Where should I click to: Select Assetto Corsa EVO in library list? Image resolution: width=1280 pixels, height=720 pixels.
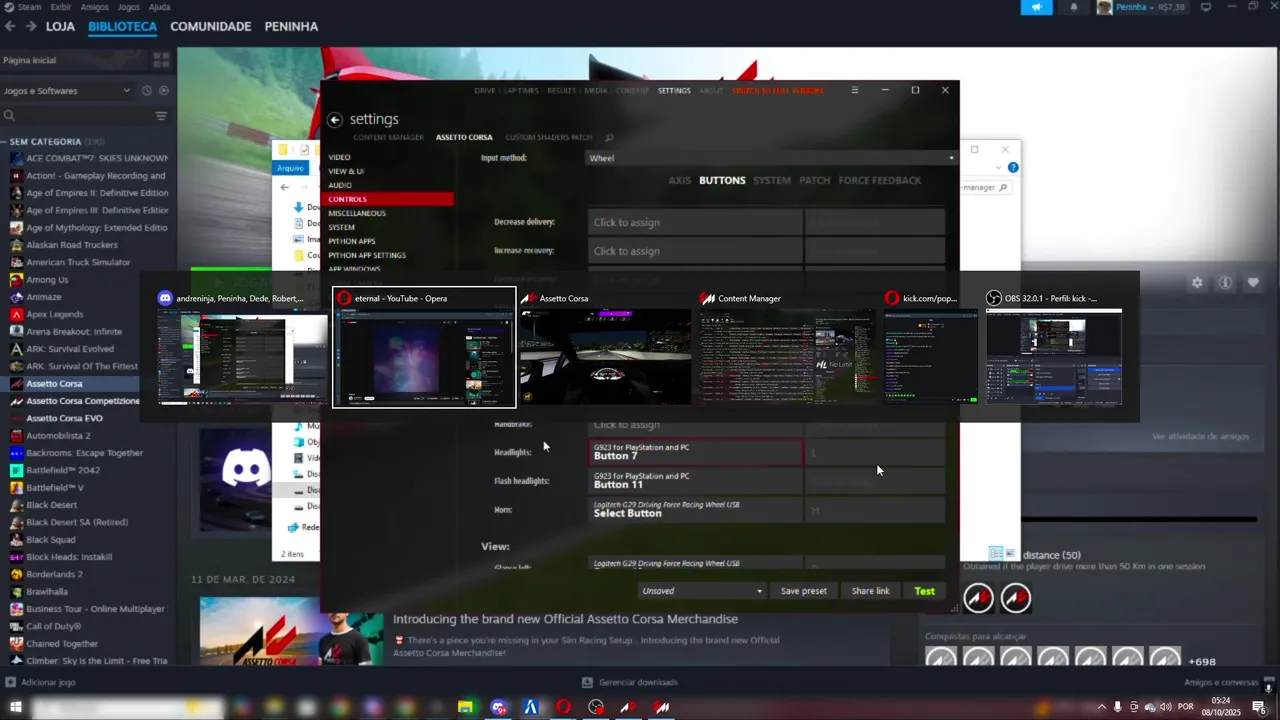click(64, 418)
